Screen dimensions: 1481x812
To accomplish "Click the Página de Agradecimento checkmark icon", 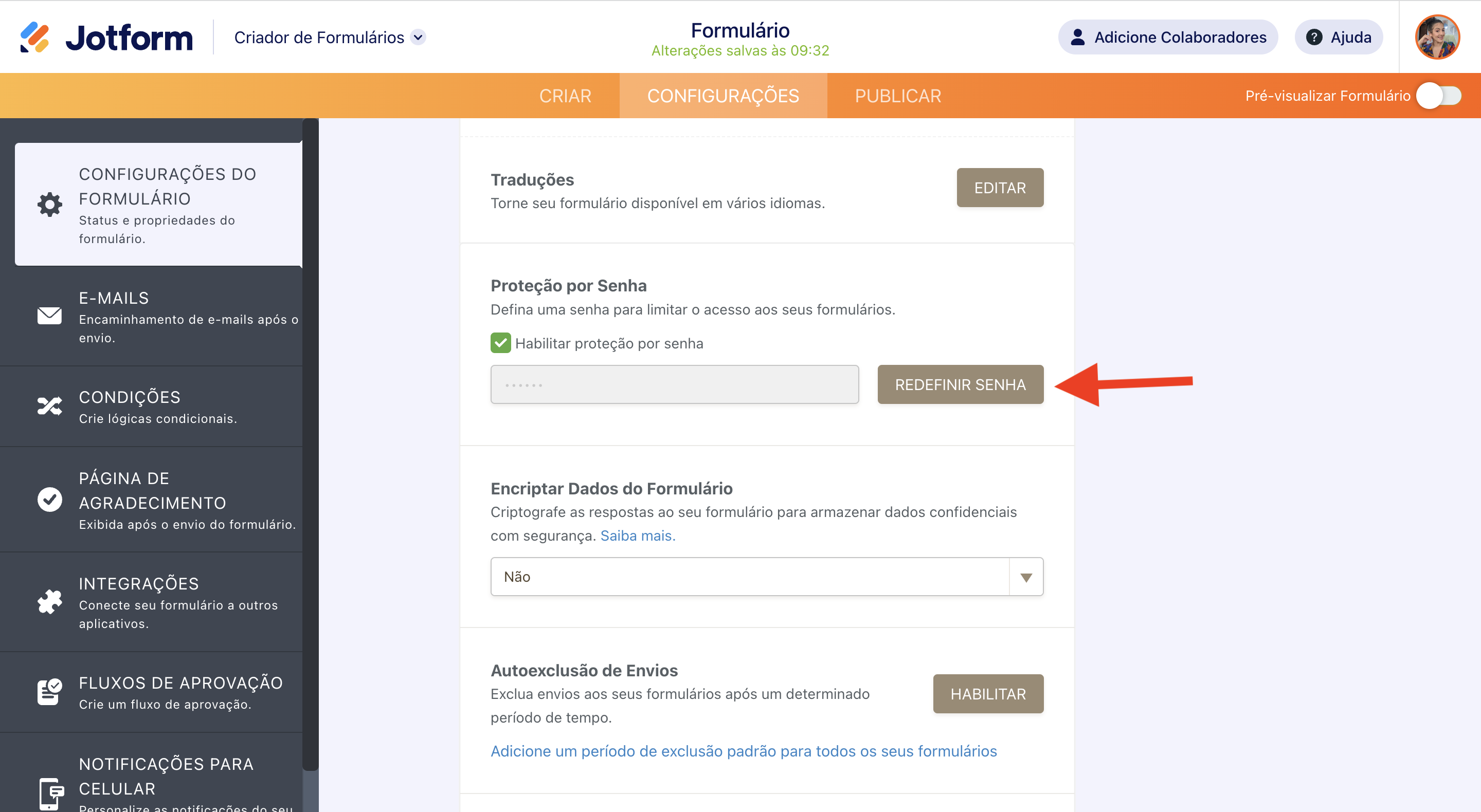I will pos(49,500).
